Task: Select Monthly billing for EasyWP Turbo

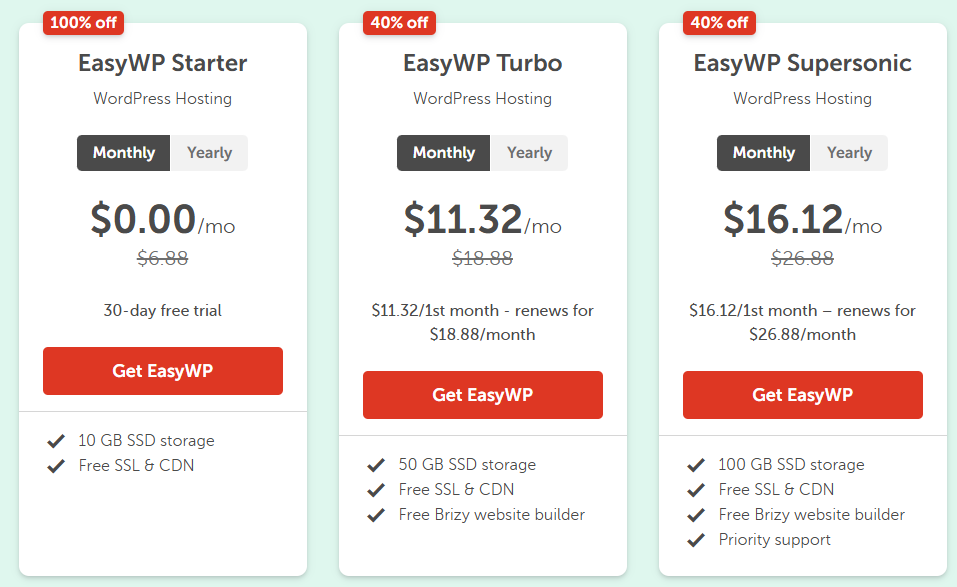Action: [444, 153]
